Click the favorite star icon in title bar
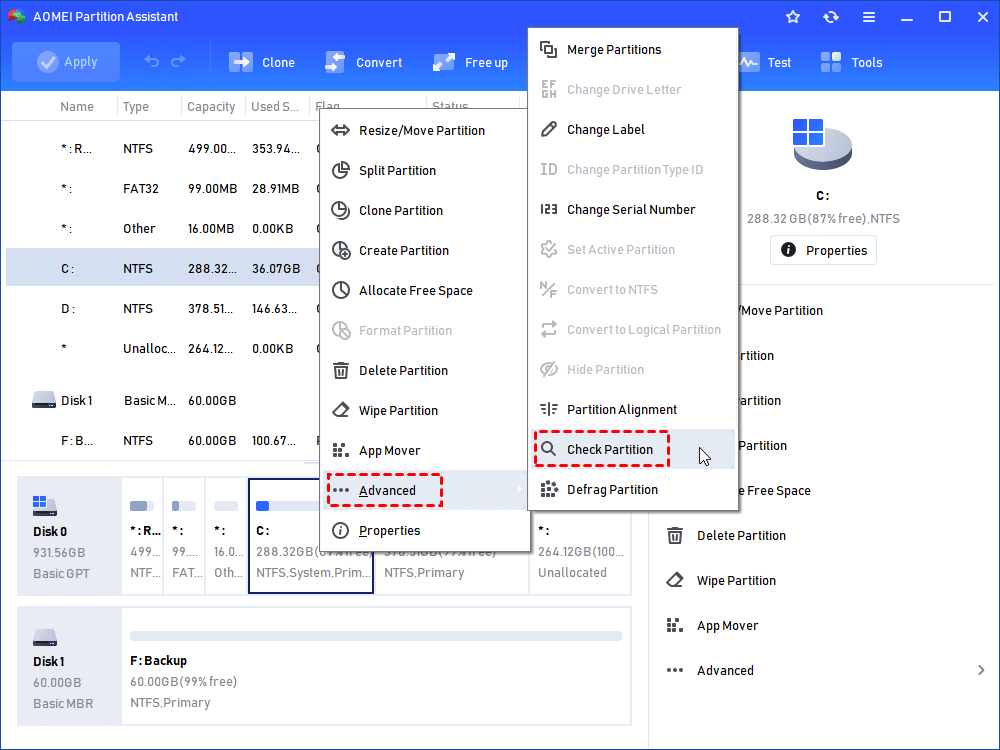This screenshot has width=1000, height=750. coord(793,17)
